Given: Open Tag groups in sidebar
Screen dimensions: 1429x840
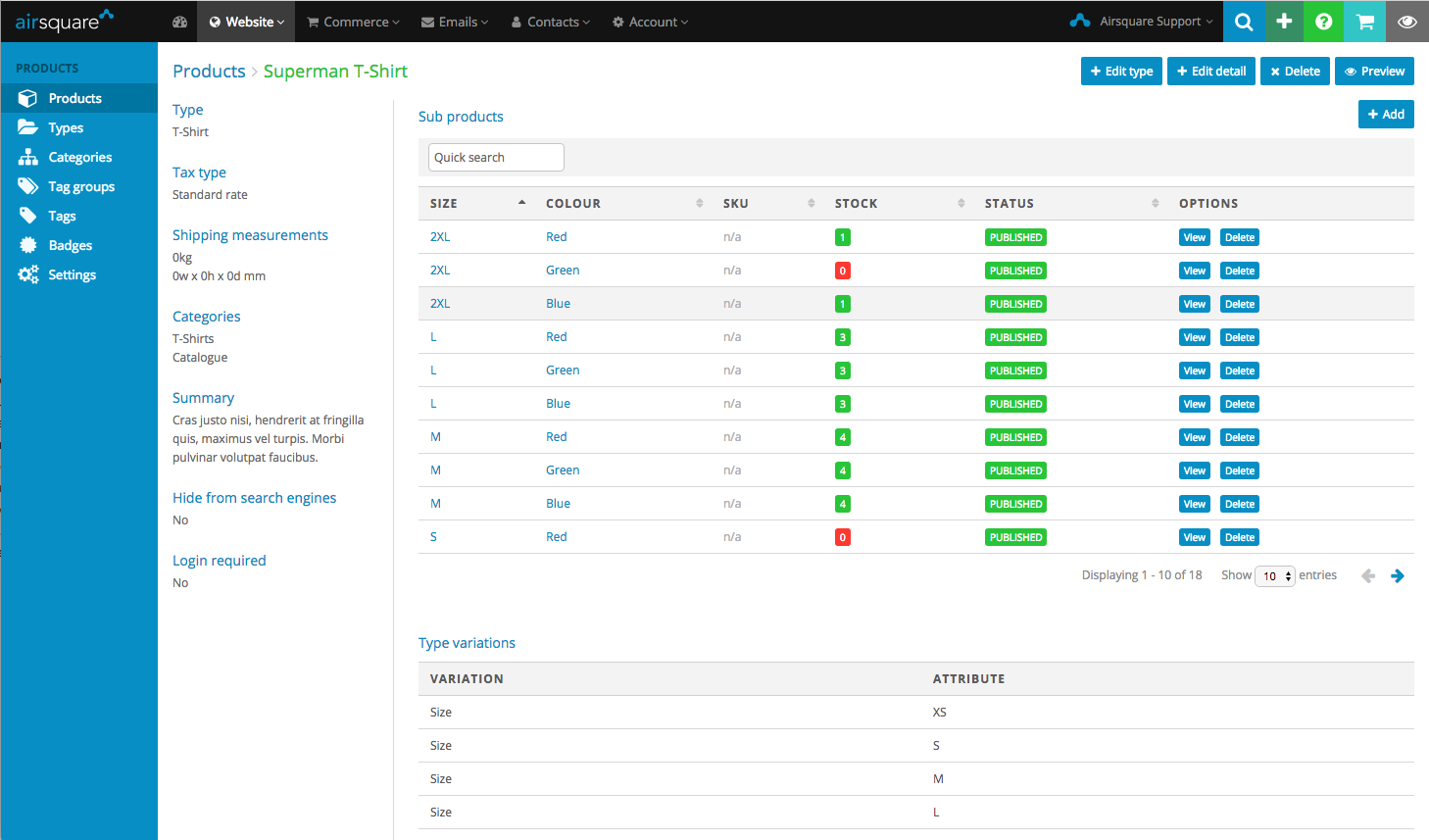Looking at the screenshot, I should 81,186.
